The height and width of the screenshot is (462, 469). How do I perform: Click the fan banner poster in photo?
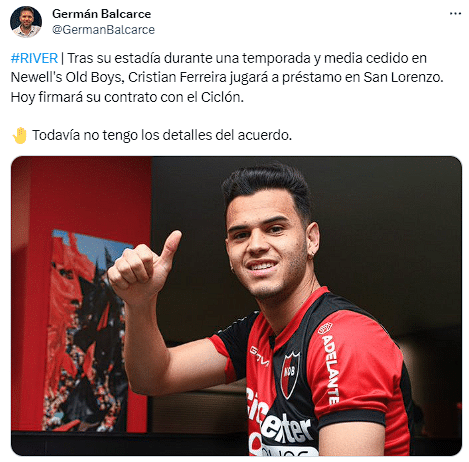(87, 330)
